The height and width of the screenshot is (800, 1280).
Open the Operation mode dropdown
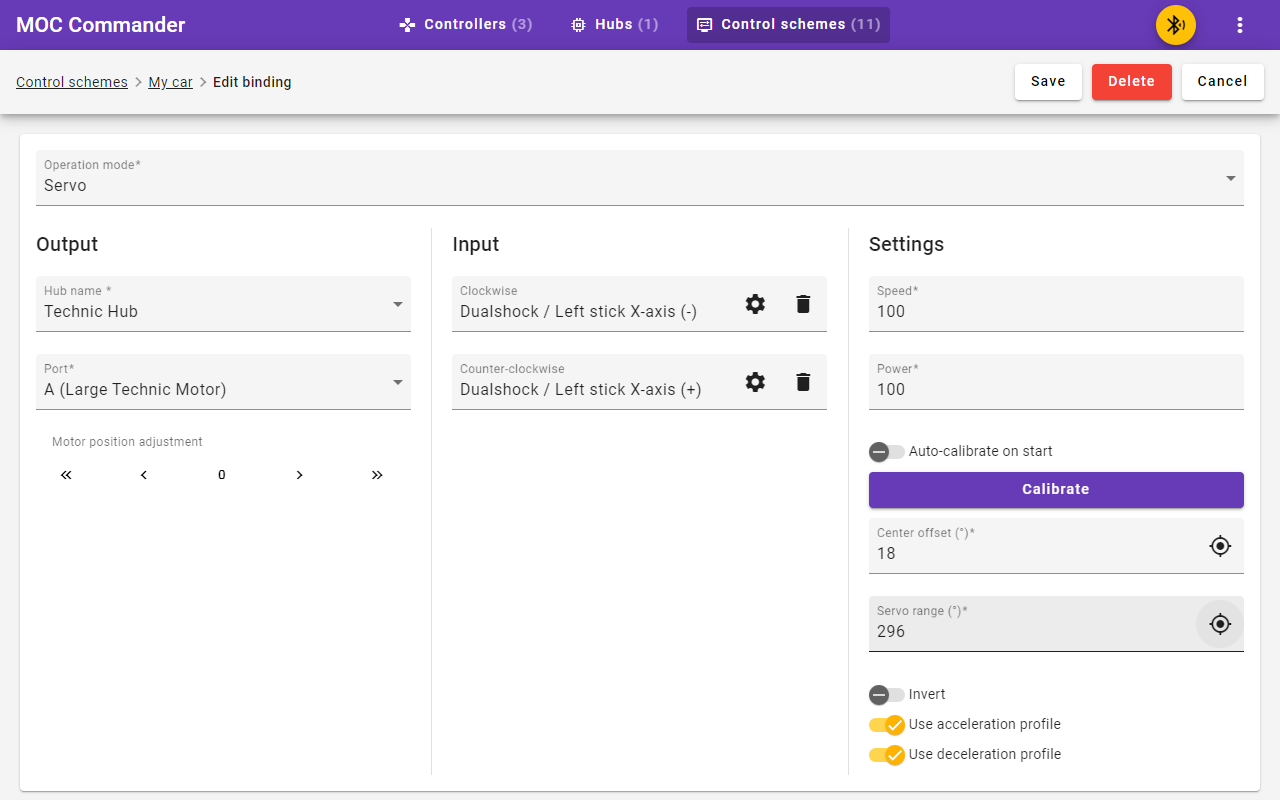point(640,178)
